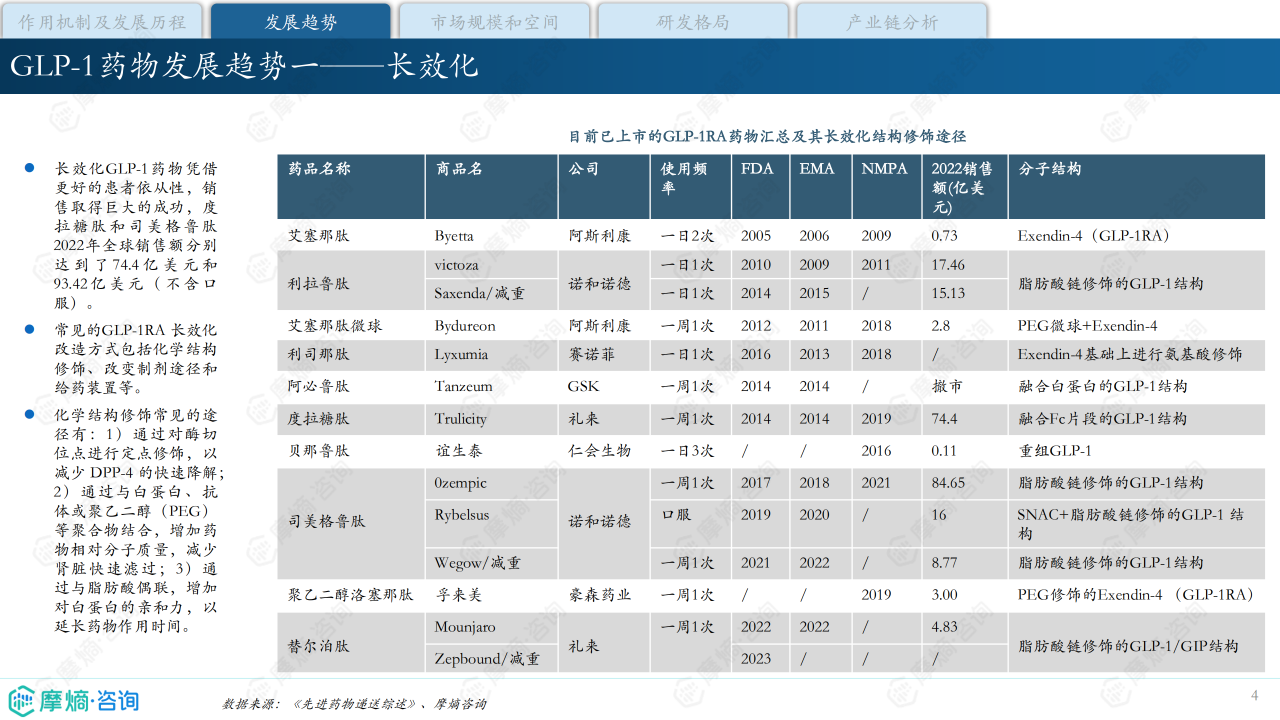The image size is (1280, 720).
Task: Click the slide page number 4
Action: click(x=1255, y=696)
